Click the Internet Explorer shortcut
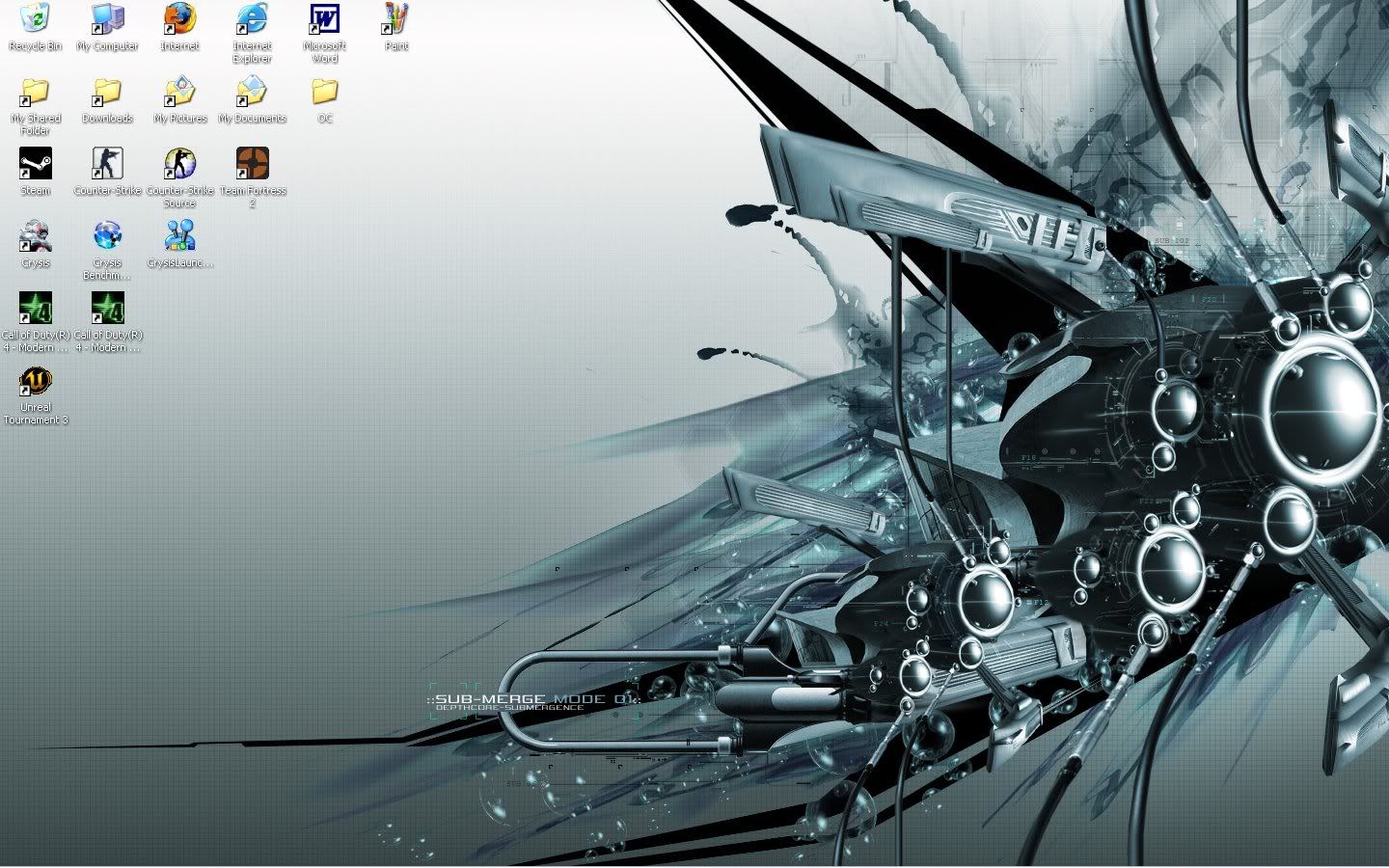Viewport: 1389px width, 868px height. pyautogui.click(x=252, y=19)
